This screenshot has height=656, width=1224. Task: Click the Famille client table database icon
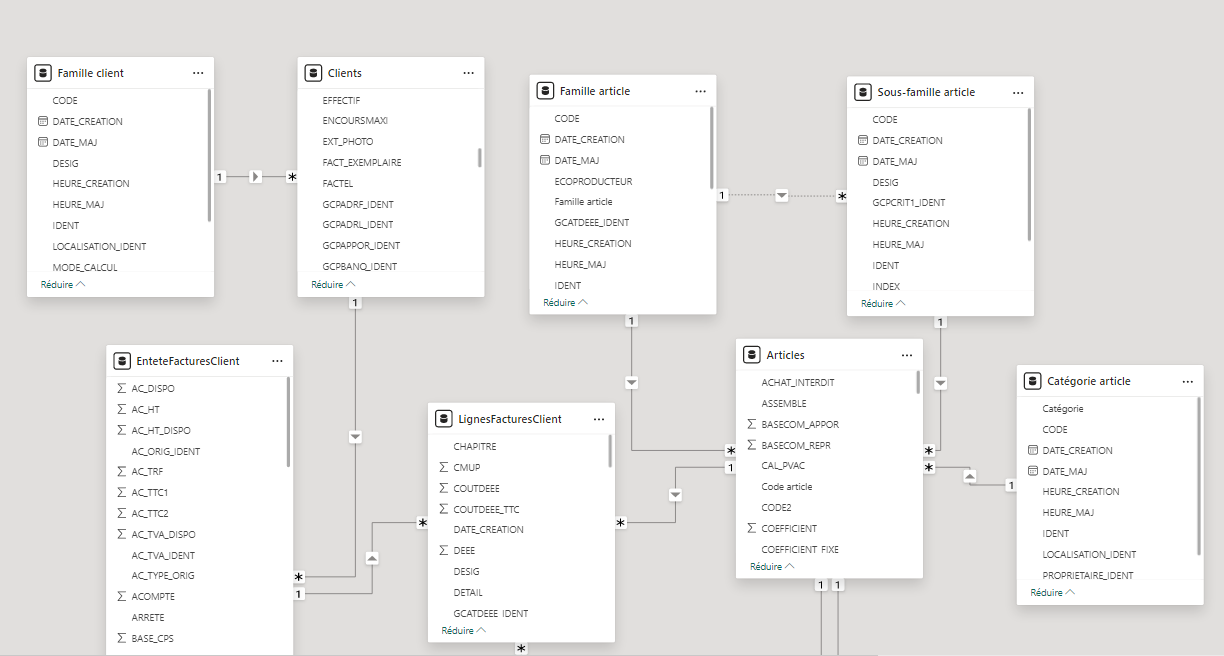[x=43, y=73]
